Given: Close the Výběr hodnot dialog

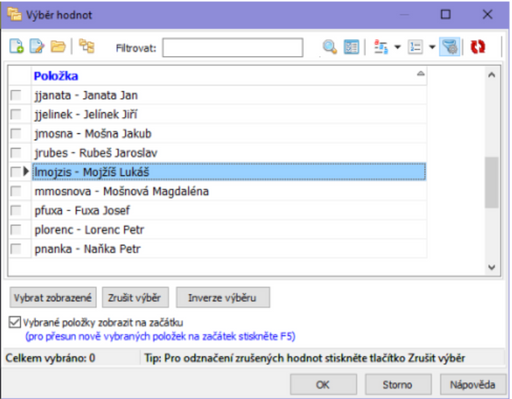Looking at the screenshot, I should (487, 14).
